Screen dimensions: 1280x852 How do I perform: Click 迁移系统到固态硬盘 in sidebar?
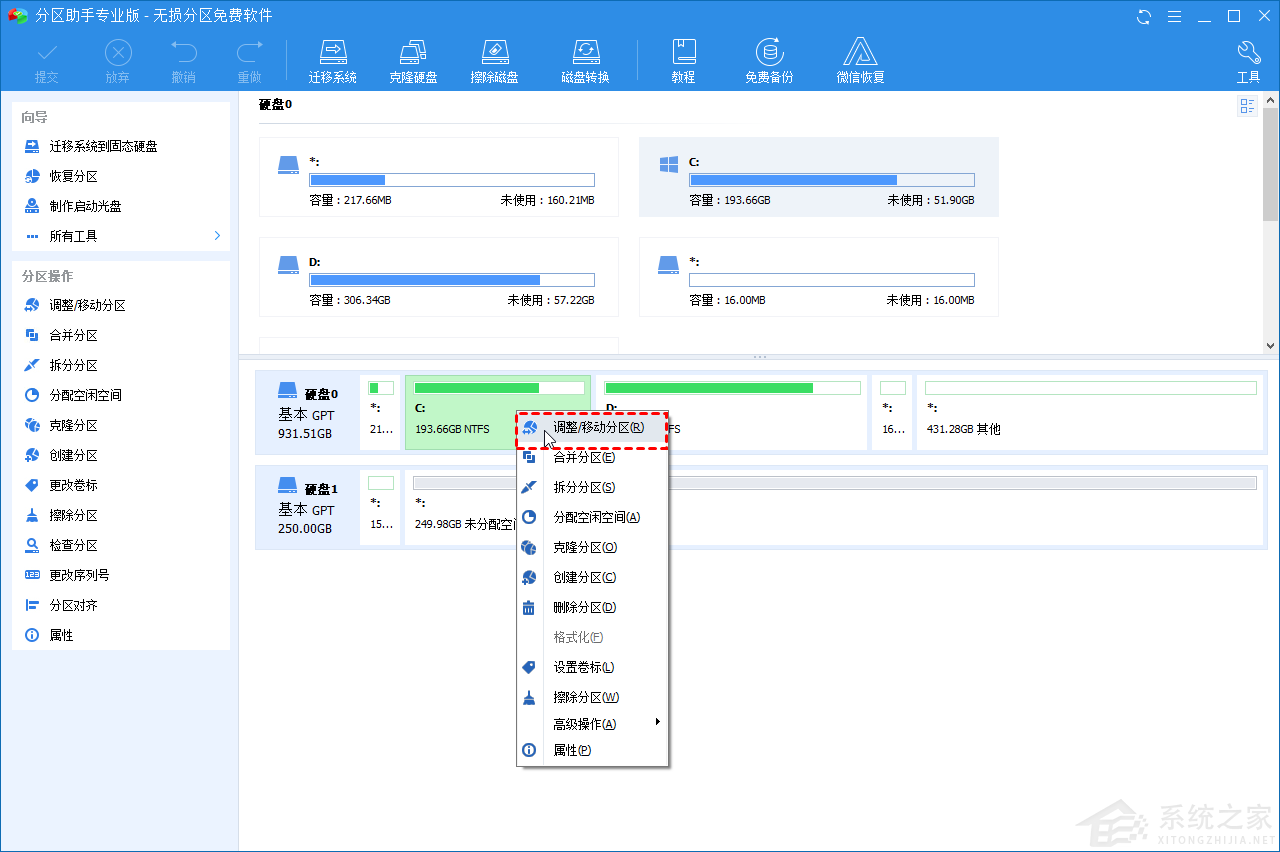(103, 146)
